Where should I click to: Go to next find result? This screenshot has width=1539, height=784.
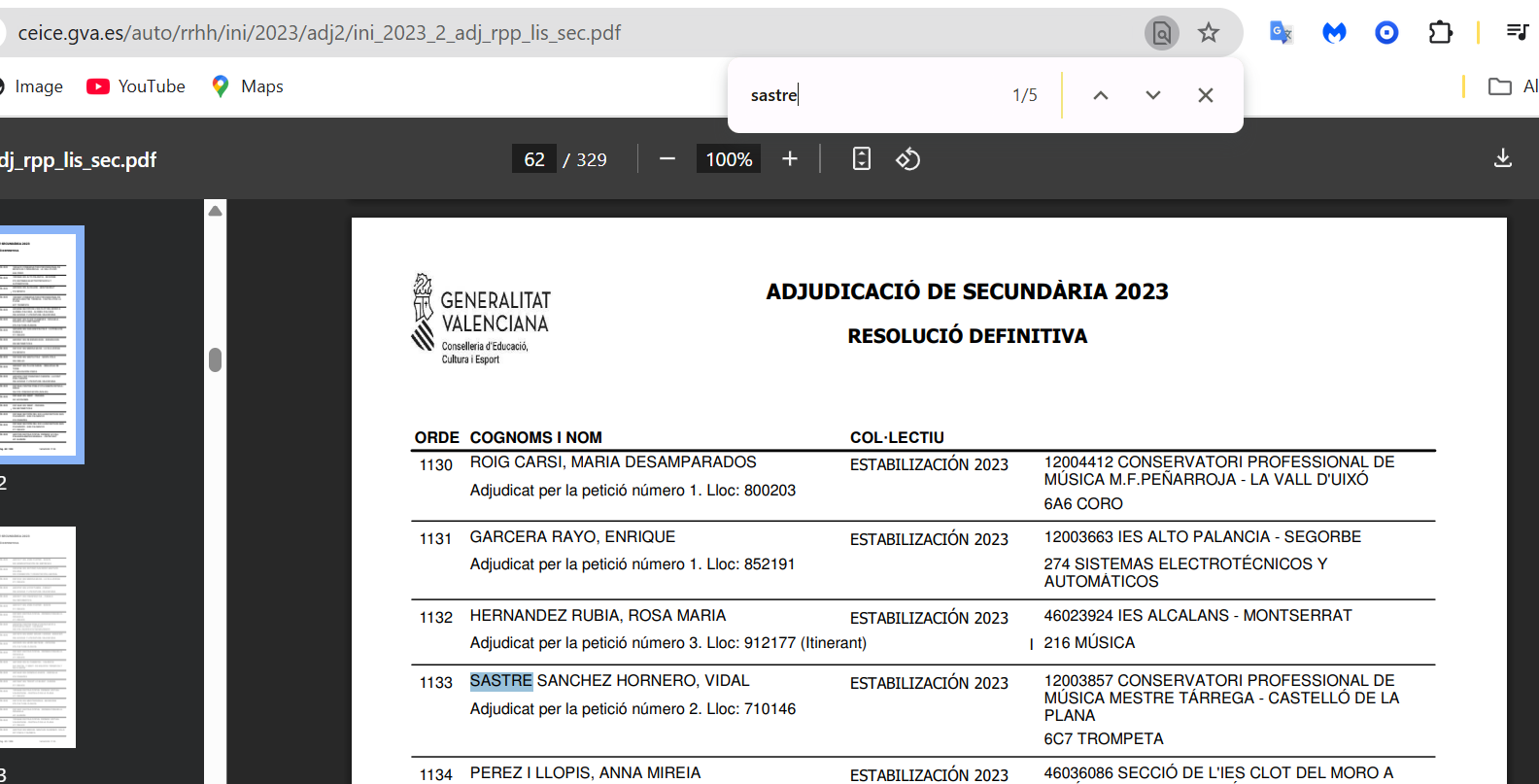point(1153,95)
